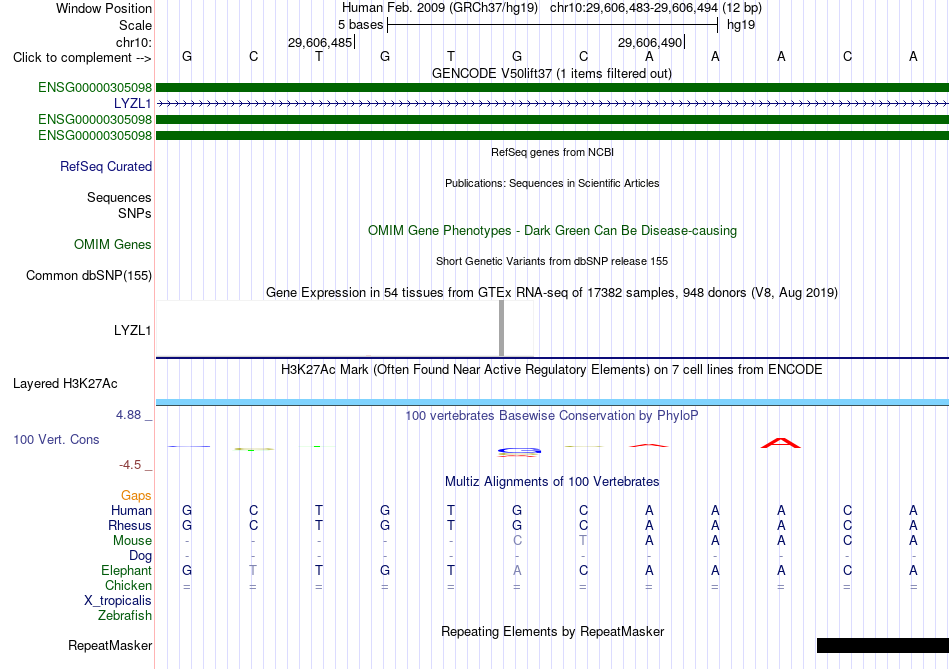The width and height of the screenshot is (950, 669).
Task: Click the second ENSG00000305098 gene label
Action: coord(95,119)
